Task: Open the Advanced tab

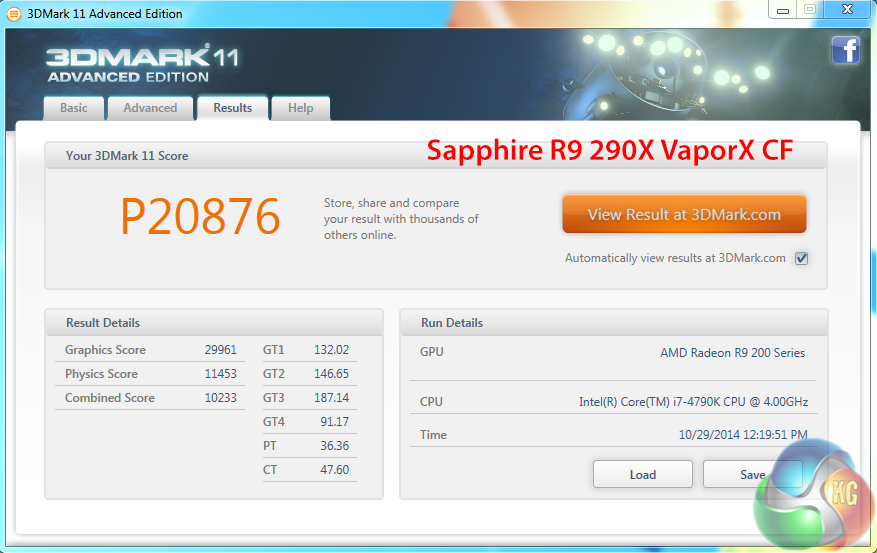Action: (x=150, y=108)
